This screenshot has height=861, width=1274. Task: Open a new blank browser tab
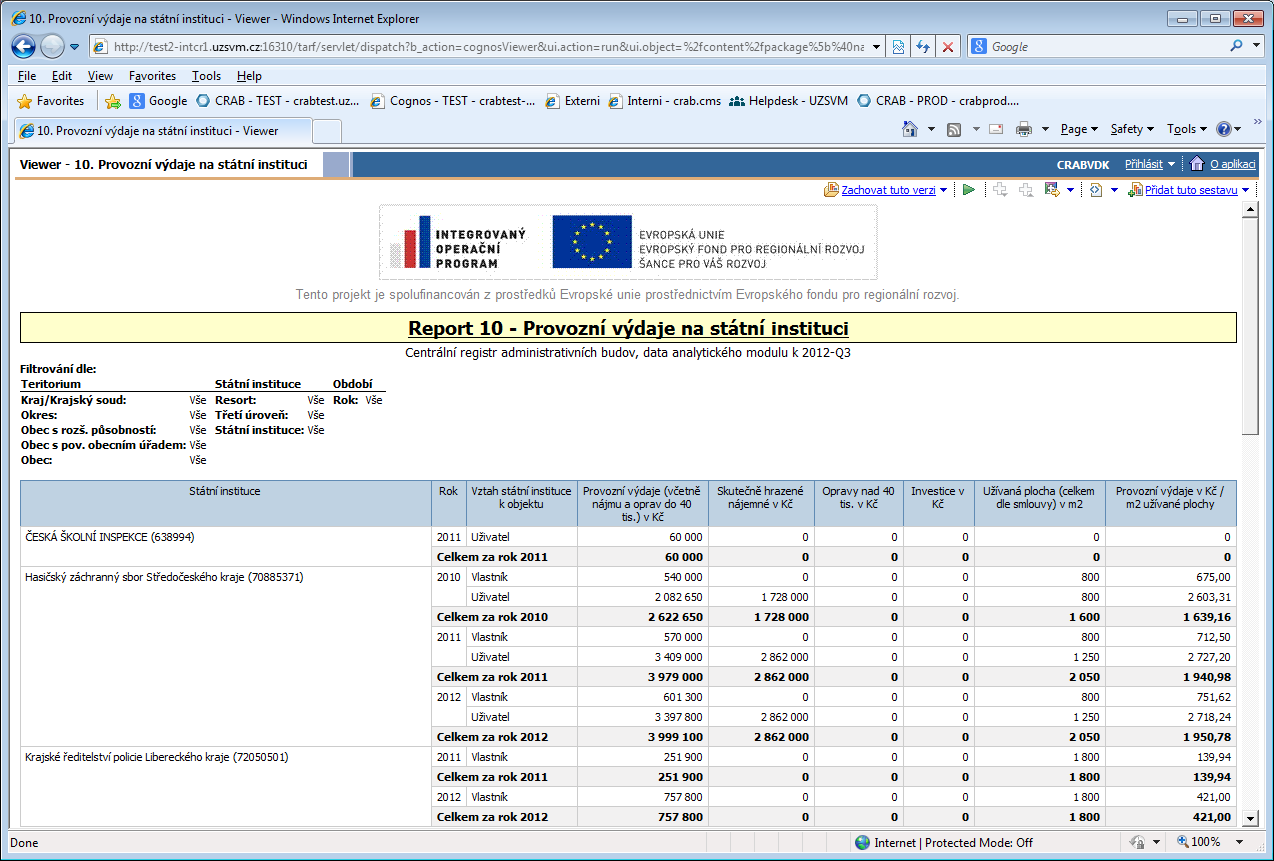327,131
